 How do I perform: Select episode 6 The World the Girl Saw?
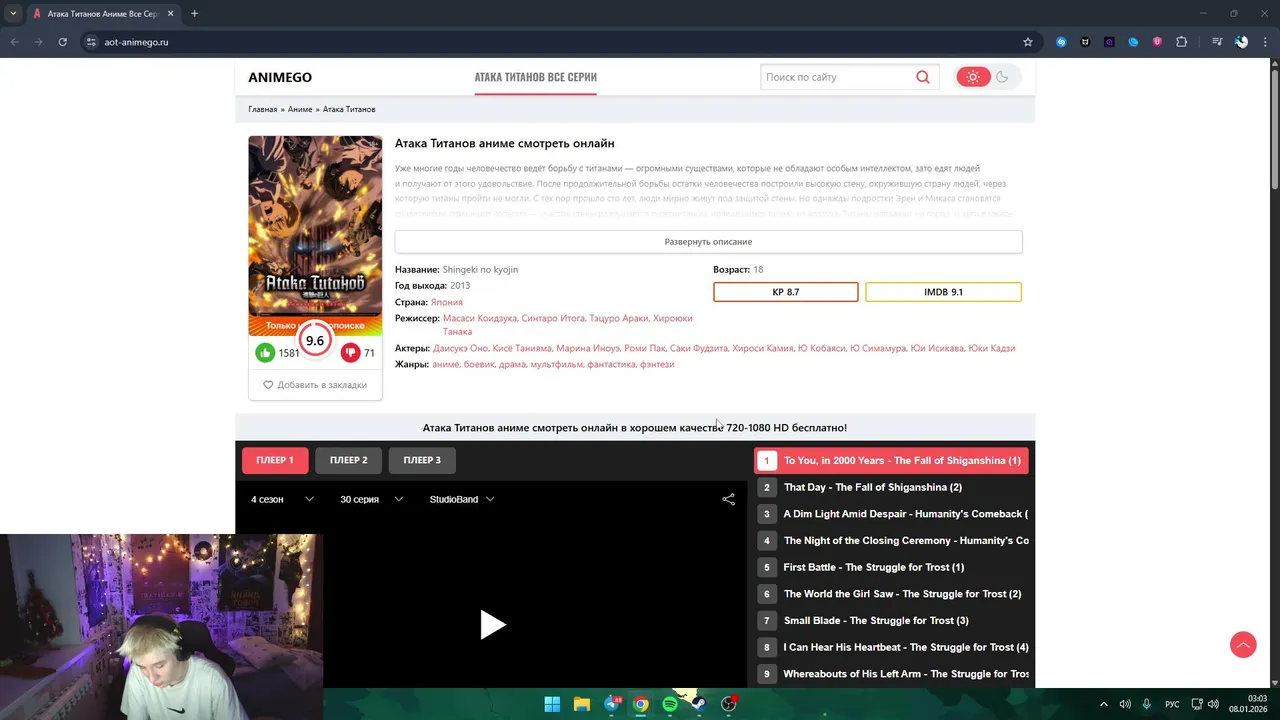pos(891,594)
